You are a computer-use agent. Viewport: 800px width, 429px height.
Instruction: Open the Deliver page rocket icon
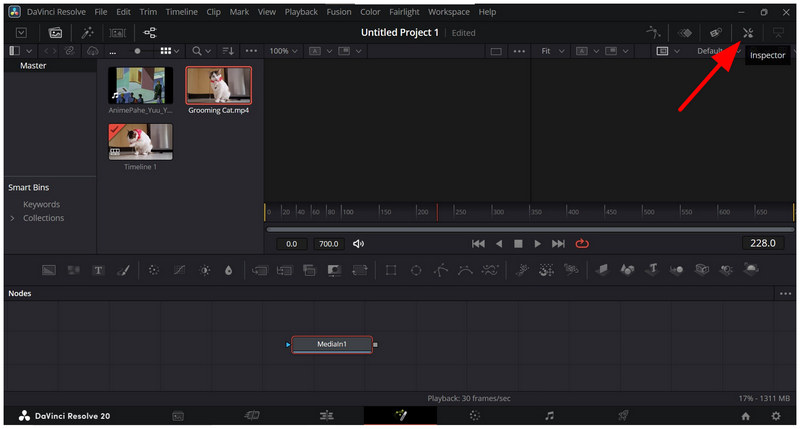coord(623,416)
